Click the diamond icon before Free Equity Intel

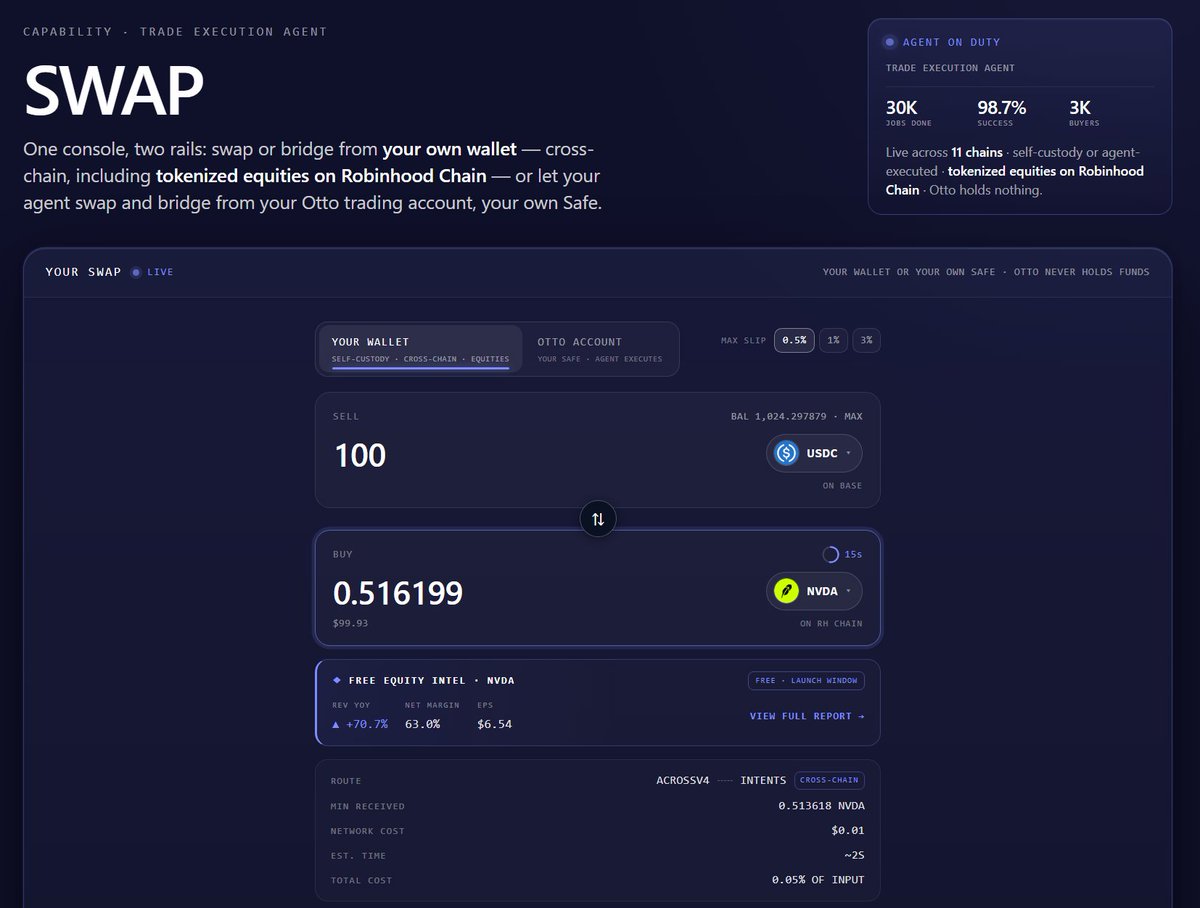(x=337, y=680)
